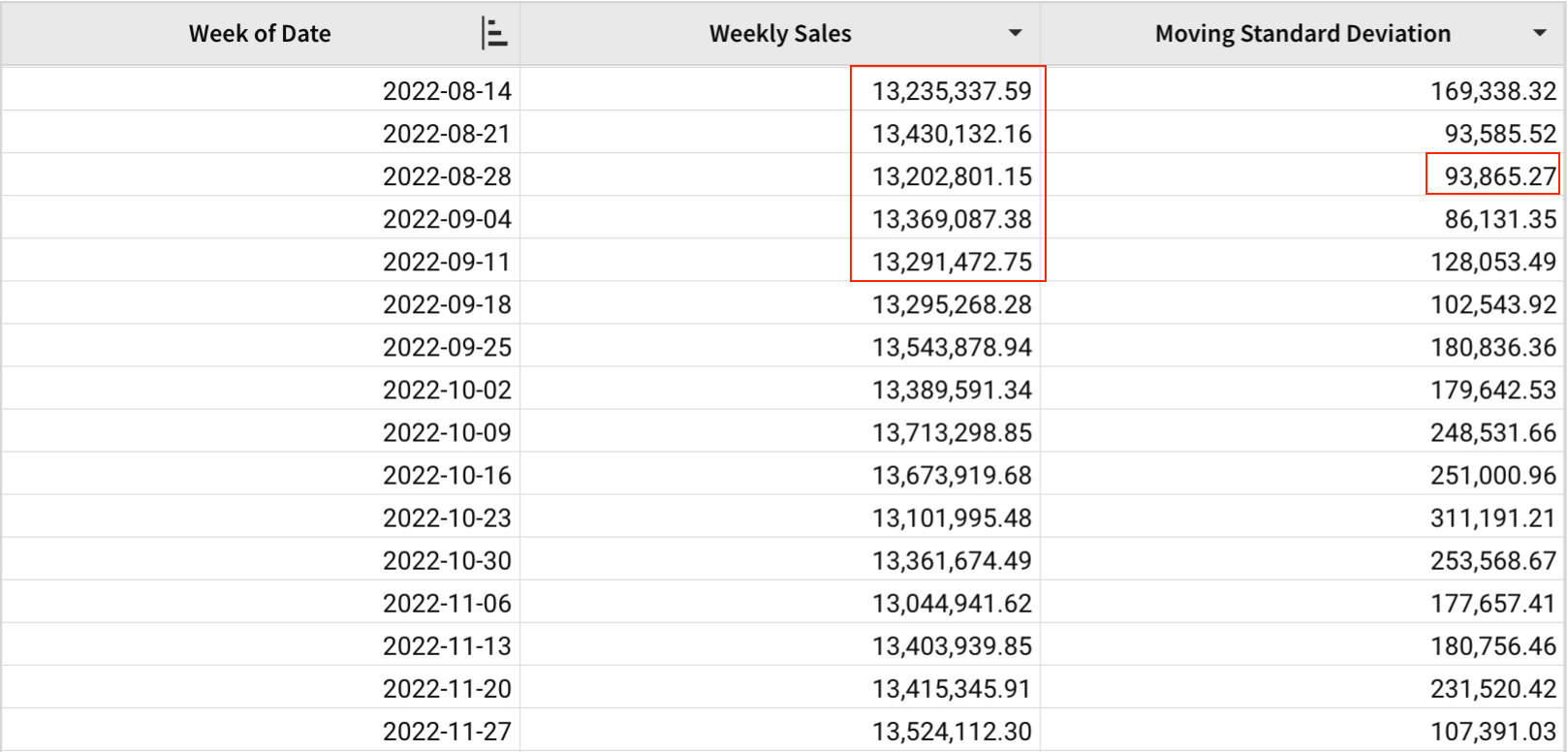Screen dimensions: 1568x752
Task: Click the date cell 2022-10-02
Action: pyautogui.click(x=447, y=390)
